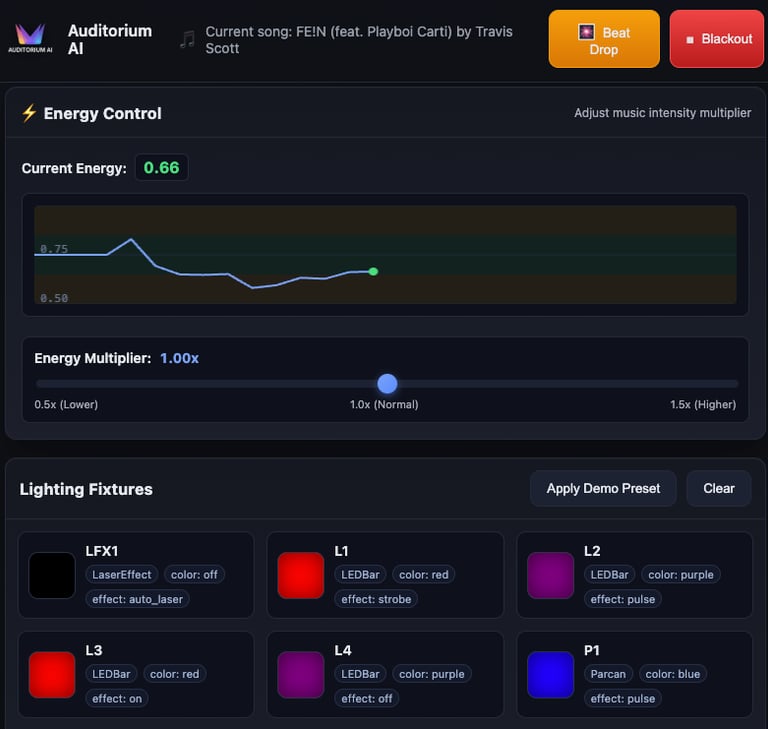
Task: Click the 'color: off' tag on LFX1
Action: point(194,575)
